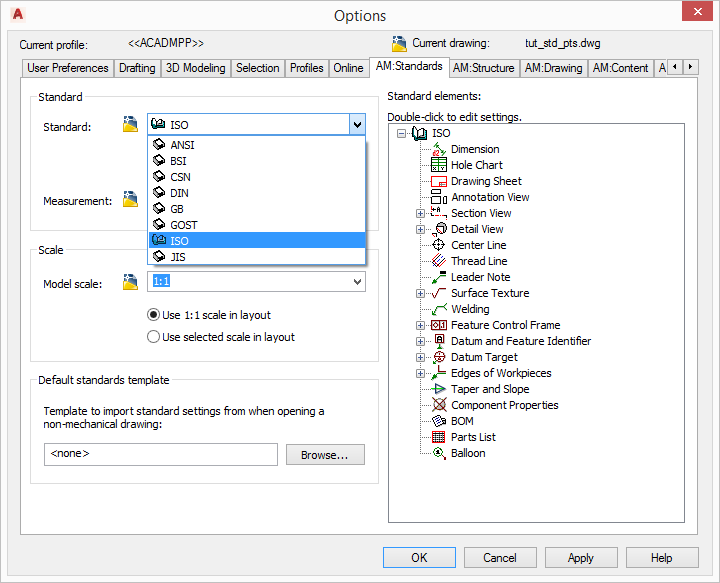Open the User Preferences tab
Image resolution: width=720 pixels, height=583 pixels.
point(68,68)
